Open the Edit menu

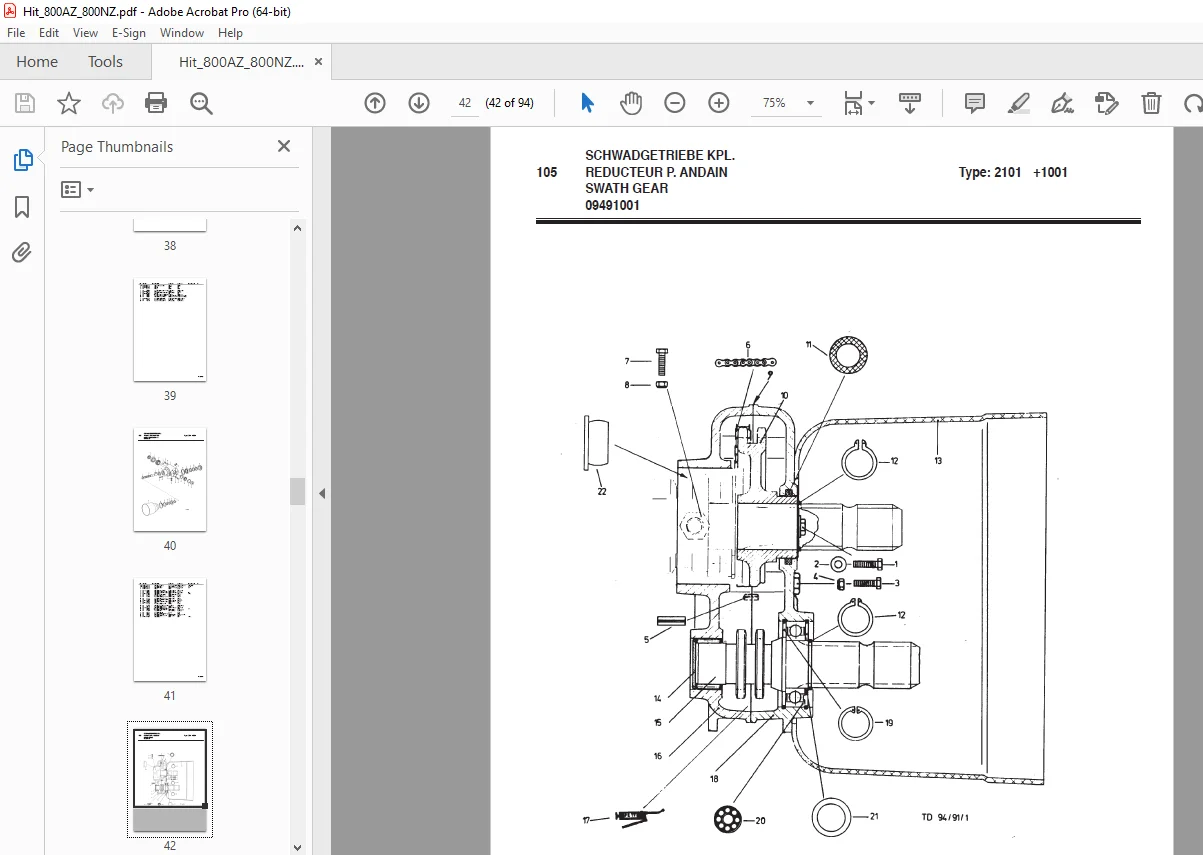click(x=49, y=33)
